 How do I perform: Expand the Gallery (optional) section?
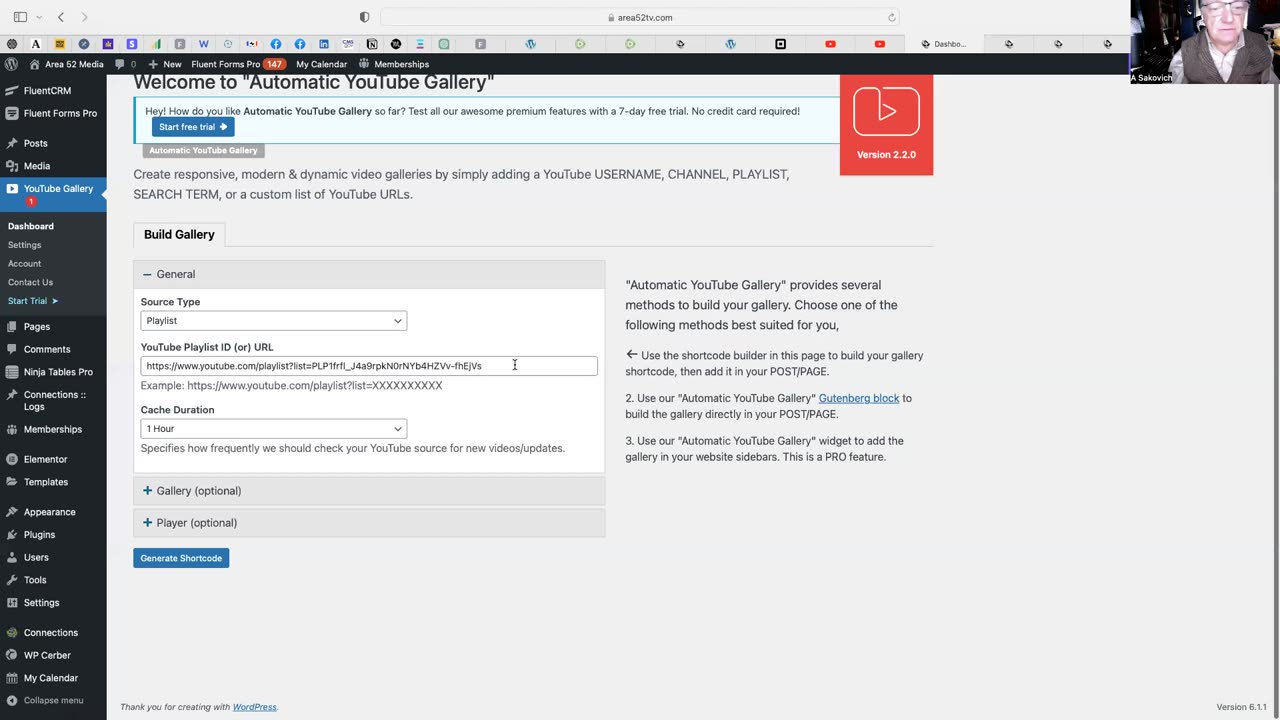[369, 491]
